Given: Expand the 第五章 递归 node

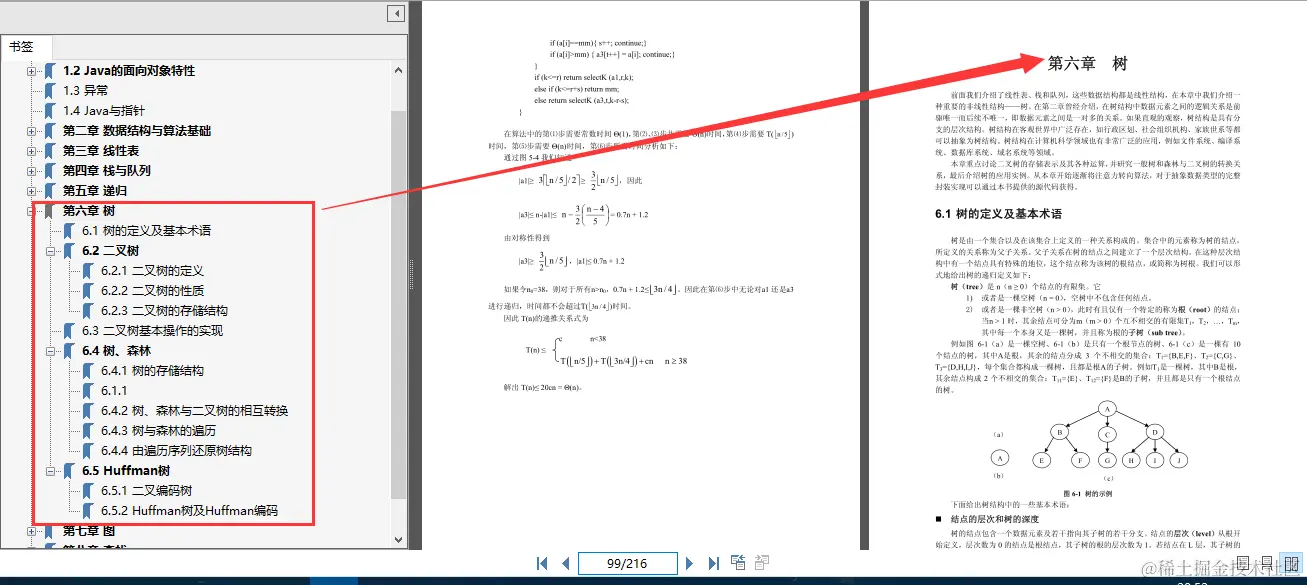Looking at the screenshot, I should coord(32,191).
